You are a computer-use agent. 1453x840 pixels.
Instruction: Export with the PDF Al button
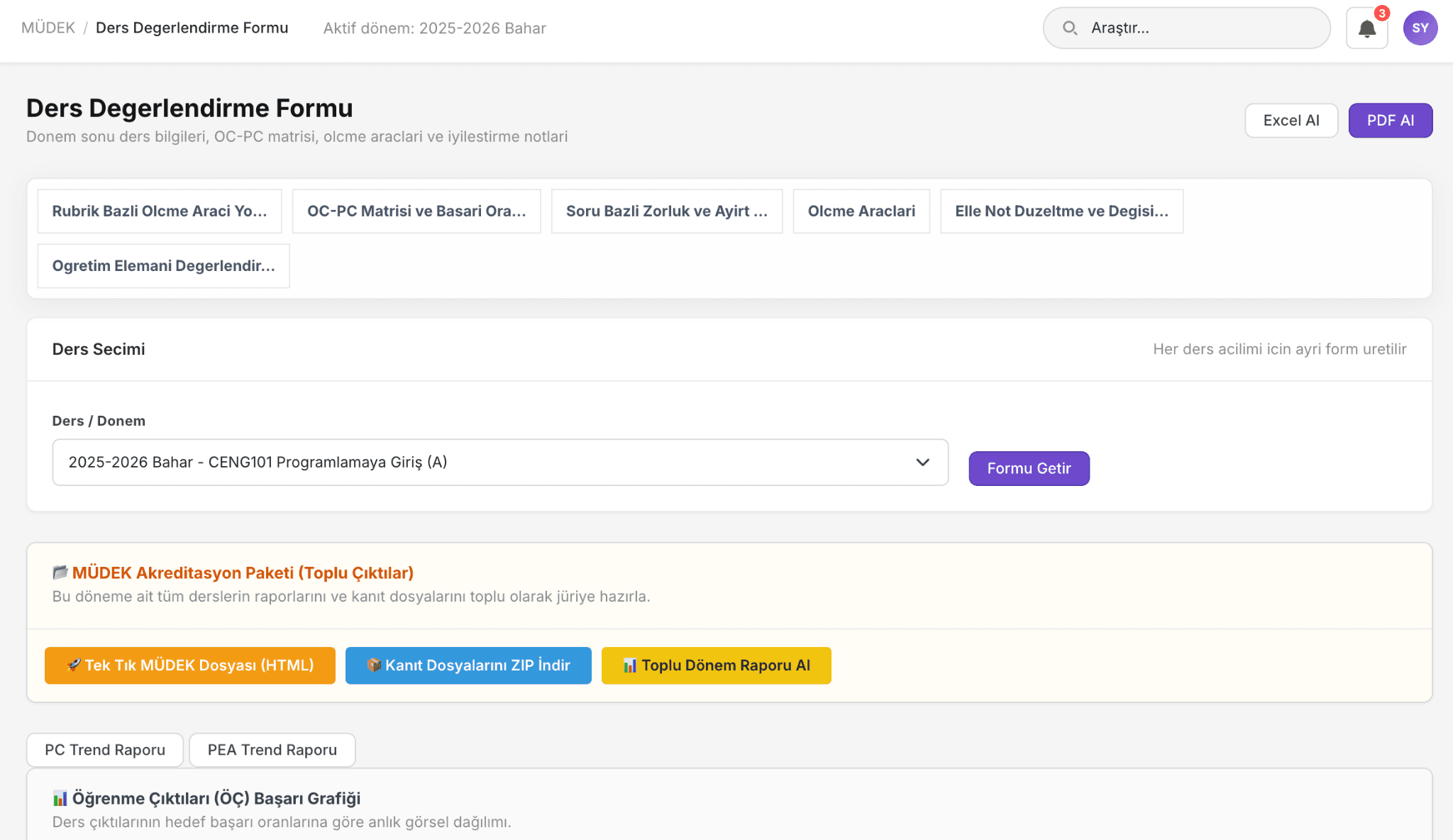[1391, 121]
